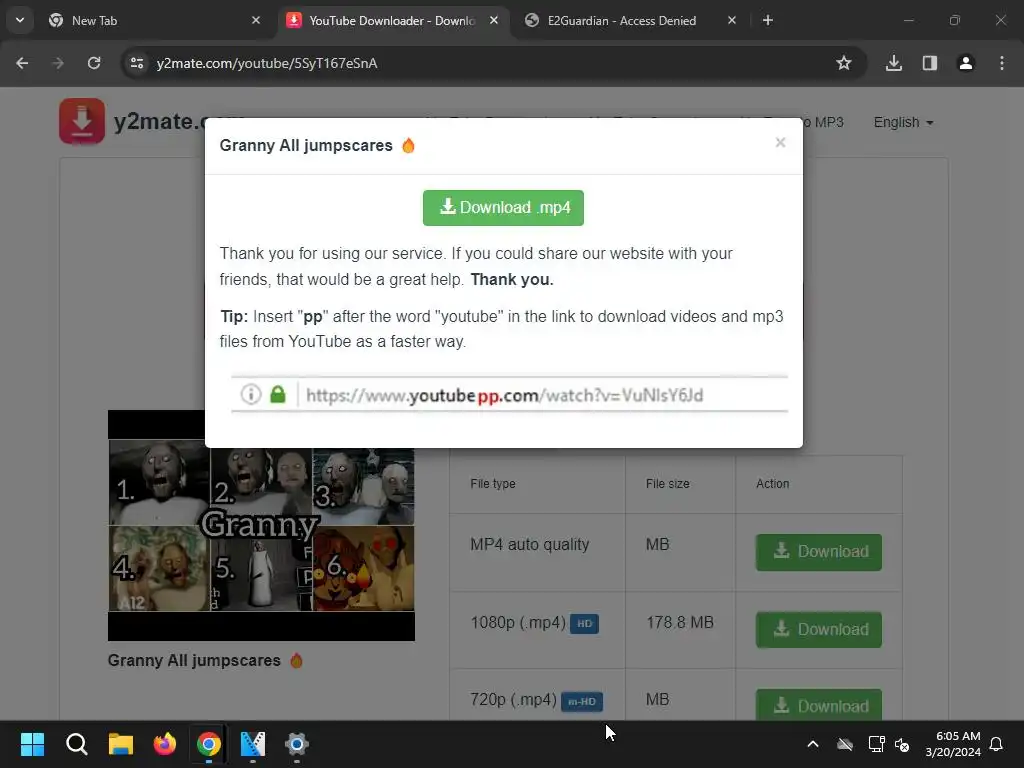Toggle the Chrome side panel
The width and height of the screenshot is (1024, 768).
pyautogui.click(x=930, y=63)
